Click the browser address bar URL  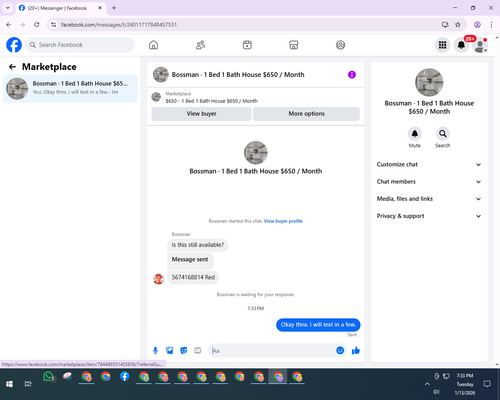[x=119, y=25]
